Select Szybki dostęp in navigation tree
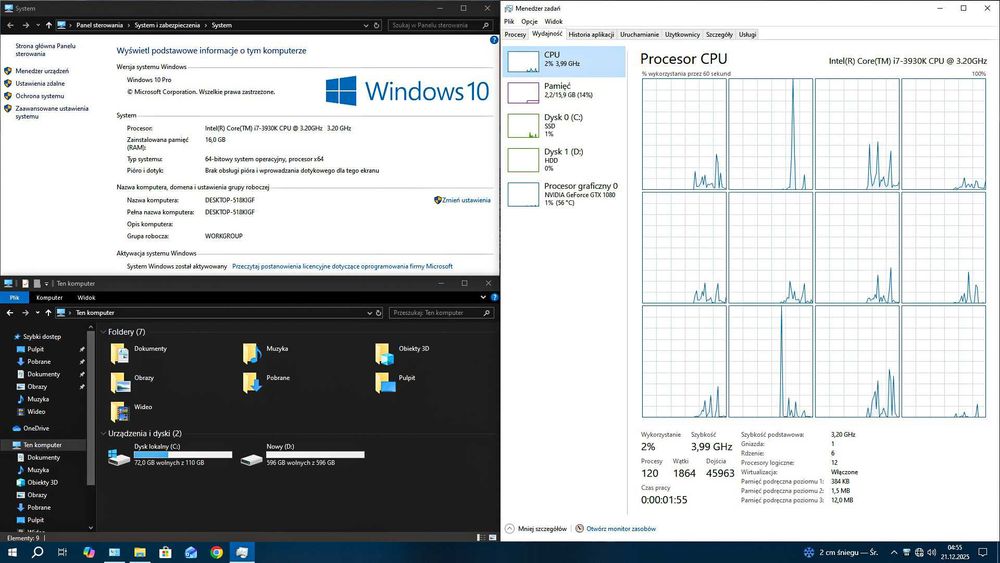Viewport: 1000px width, 563px height. pyautogui.click(x=41, y=337)
